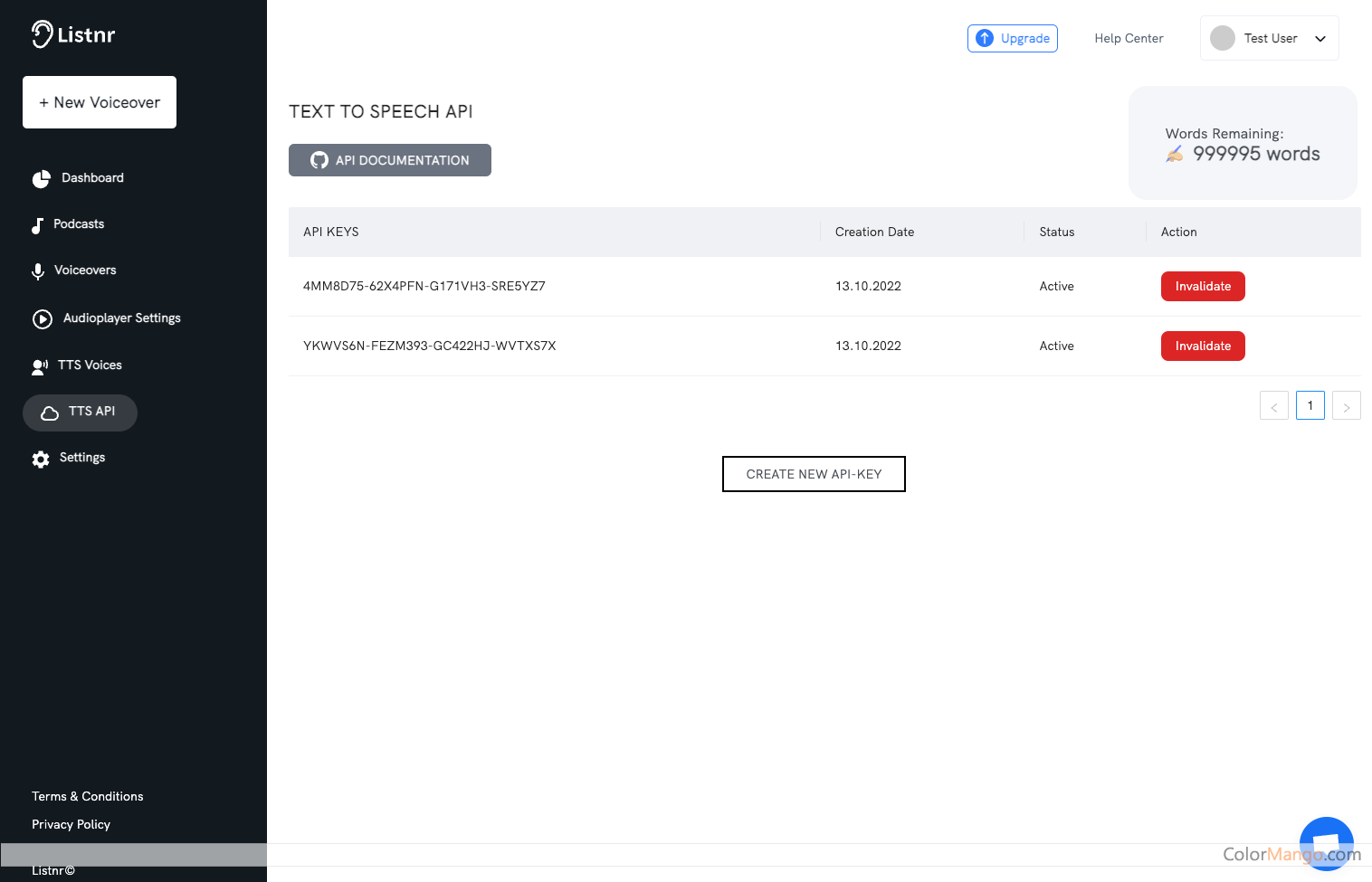
Task: Open the chat support bubble icon
Action: [1326, 842]
